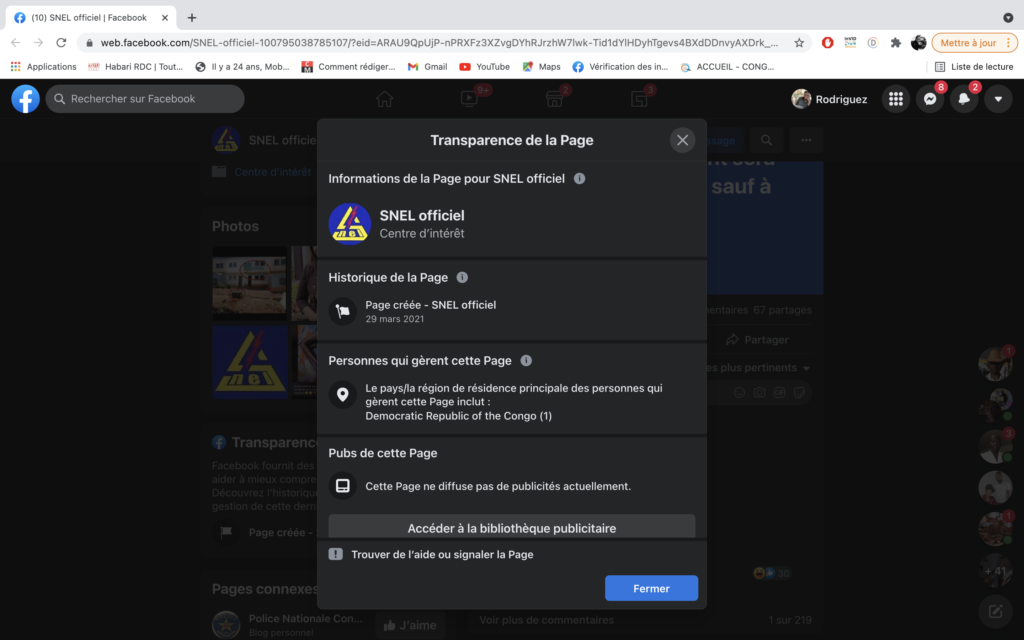
Task: Click the ads library screen icon
Action: click(342, 486)
